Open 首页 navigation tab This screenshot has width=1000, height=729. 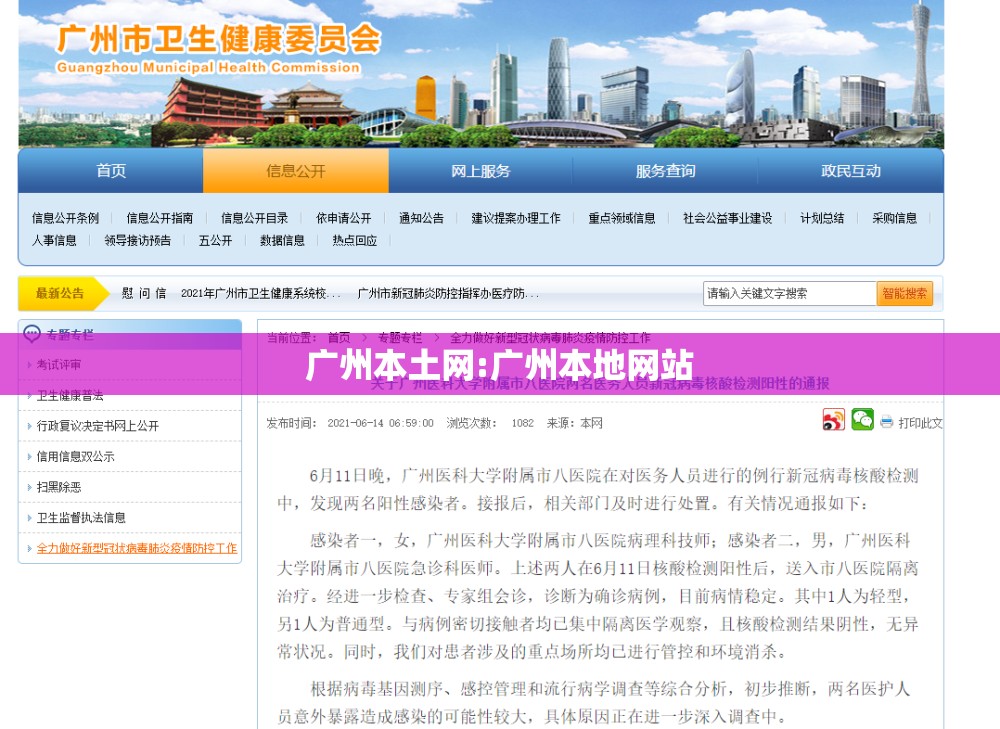111,171
